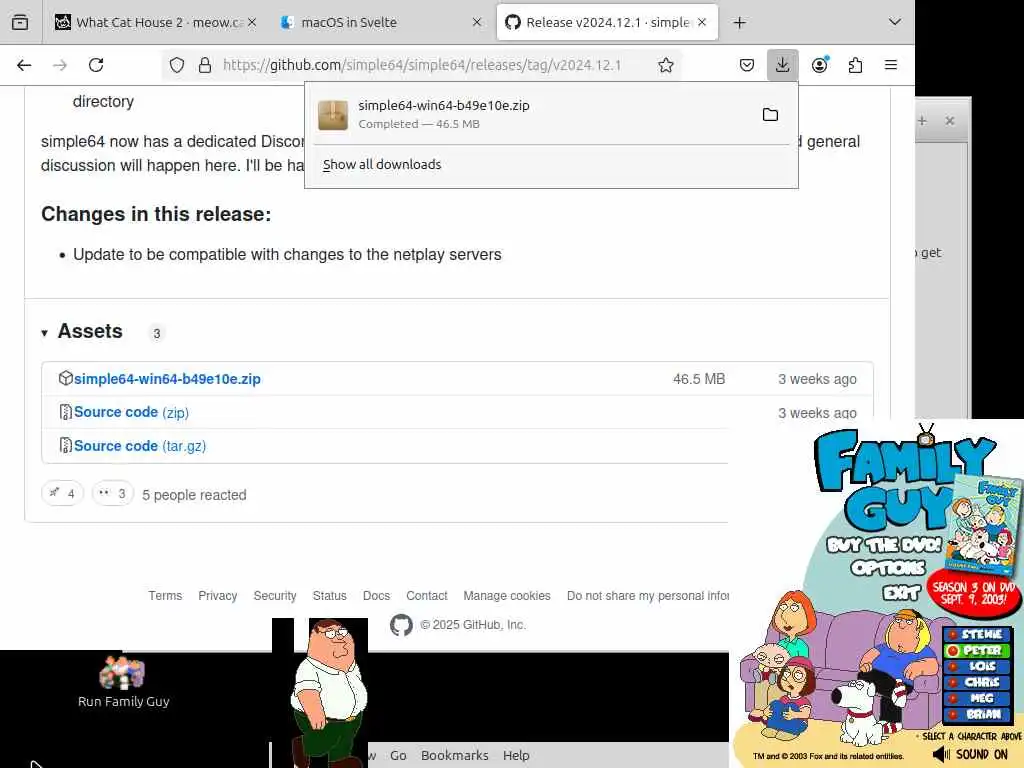Select Brian character in Family Guy app
The height and width of the screenshot is (768, 1024).
976,714
